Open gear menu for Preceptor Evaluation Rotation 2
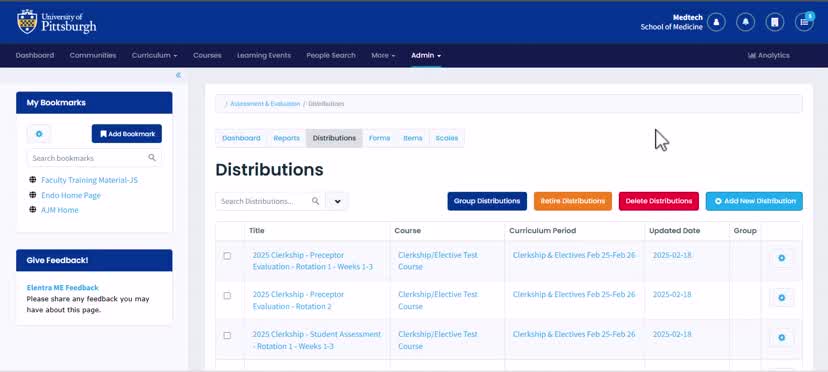828x372 pixels. coord(782,297)
